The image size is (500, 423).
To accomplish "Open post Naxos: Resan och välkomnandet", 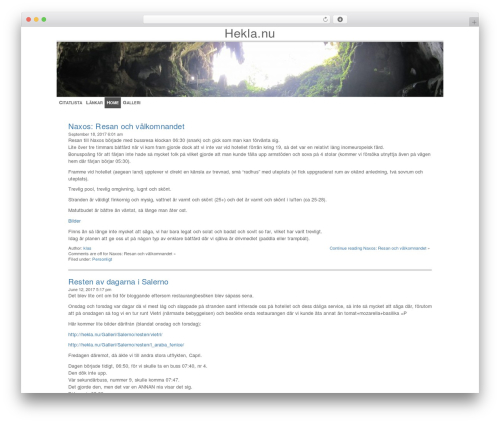I will pyautogui.click(x=126, y=127).
